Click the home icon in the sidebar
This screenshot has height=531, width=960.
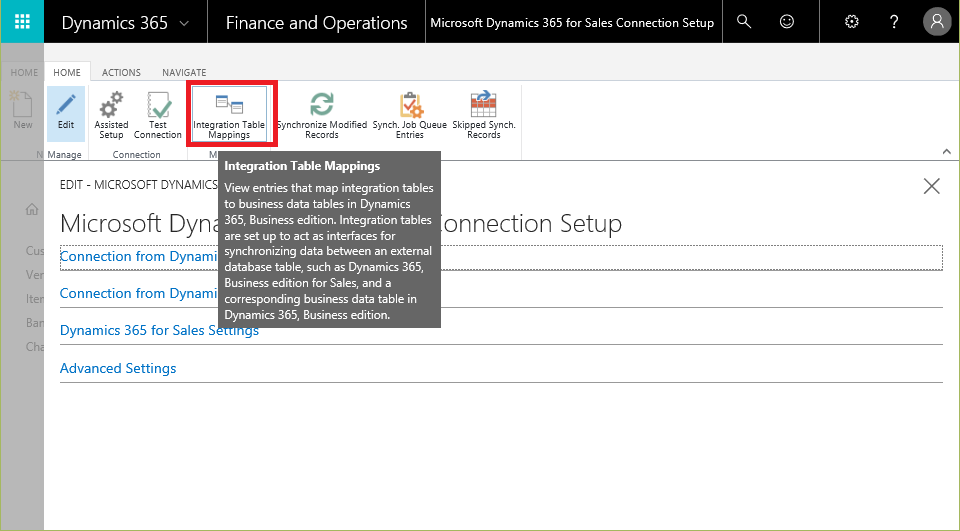[x=32, y=209]
